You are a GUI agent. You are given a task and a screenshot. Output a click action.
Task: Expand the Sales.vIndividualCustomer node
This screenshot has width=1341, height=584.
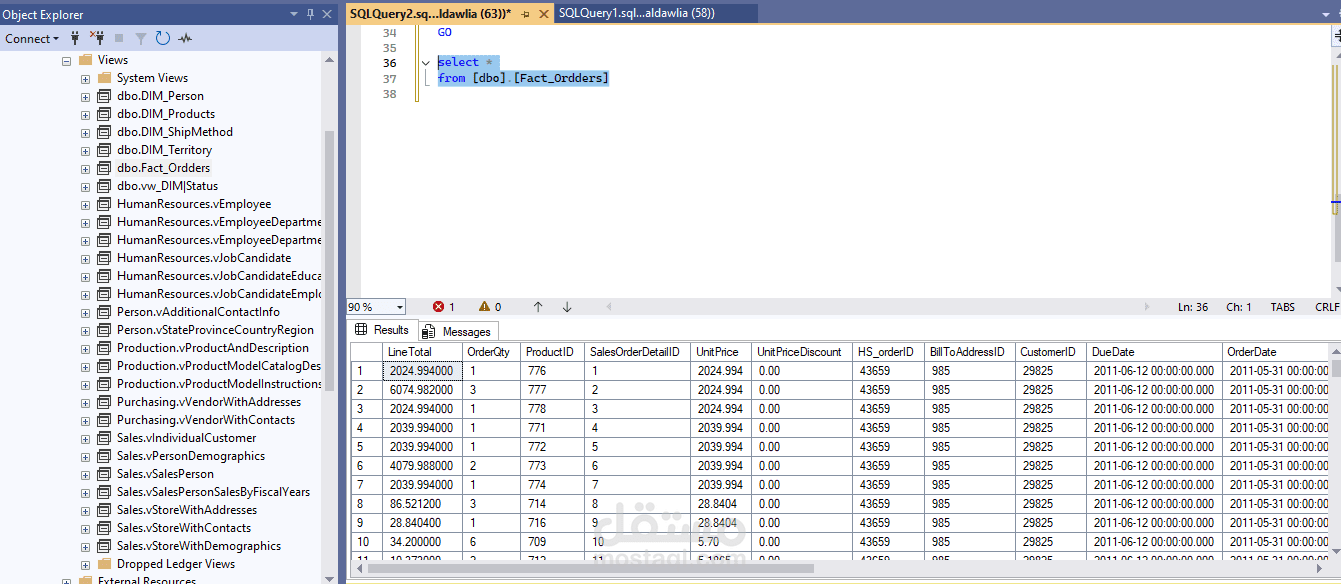[85, 438]
